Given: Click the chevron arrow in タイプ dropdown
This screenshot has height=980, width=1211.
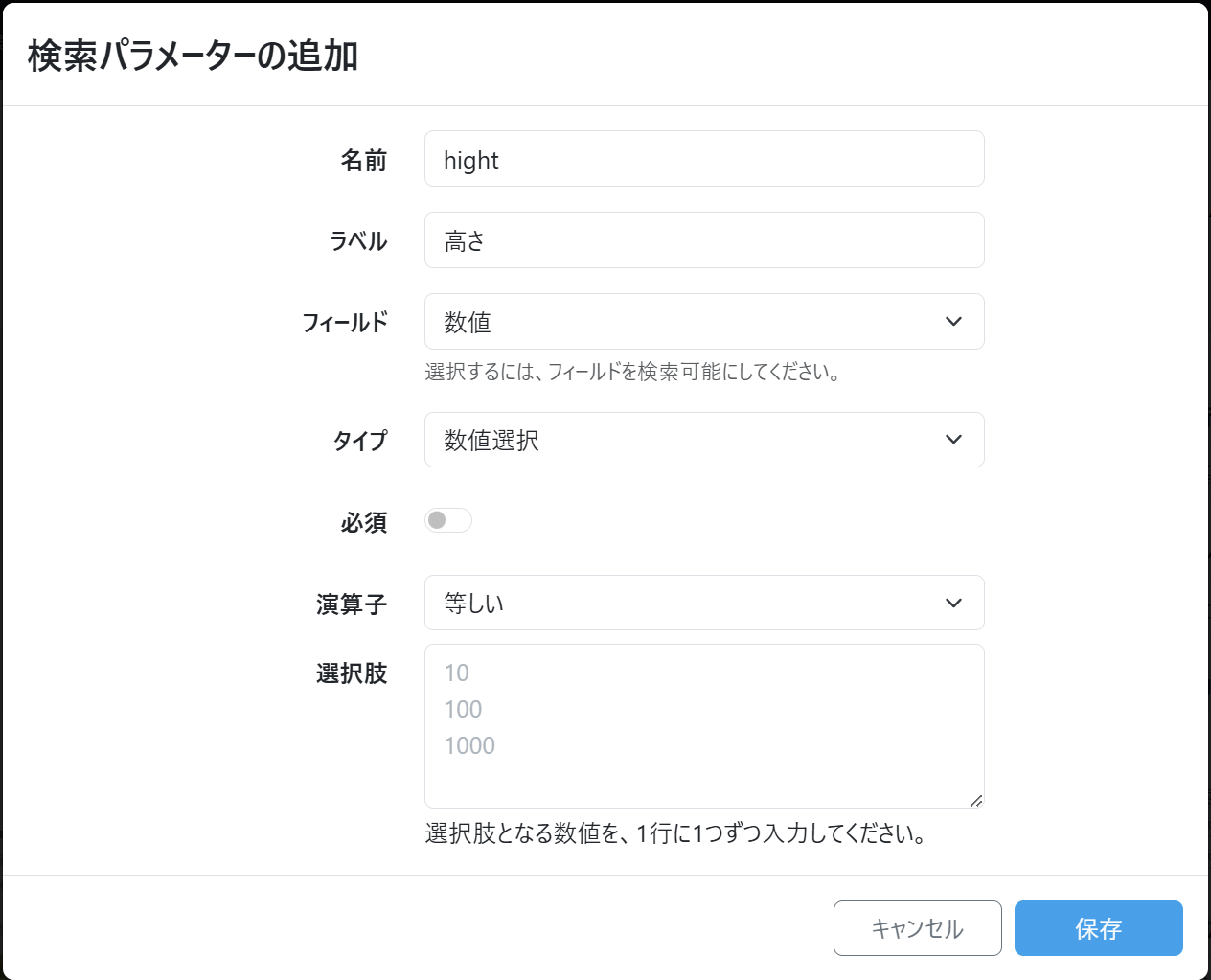Looking at the screenshot, I should pos(953,440).
